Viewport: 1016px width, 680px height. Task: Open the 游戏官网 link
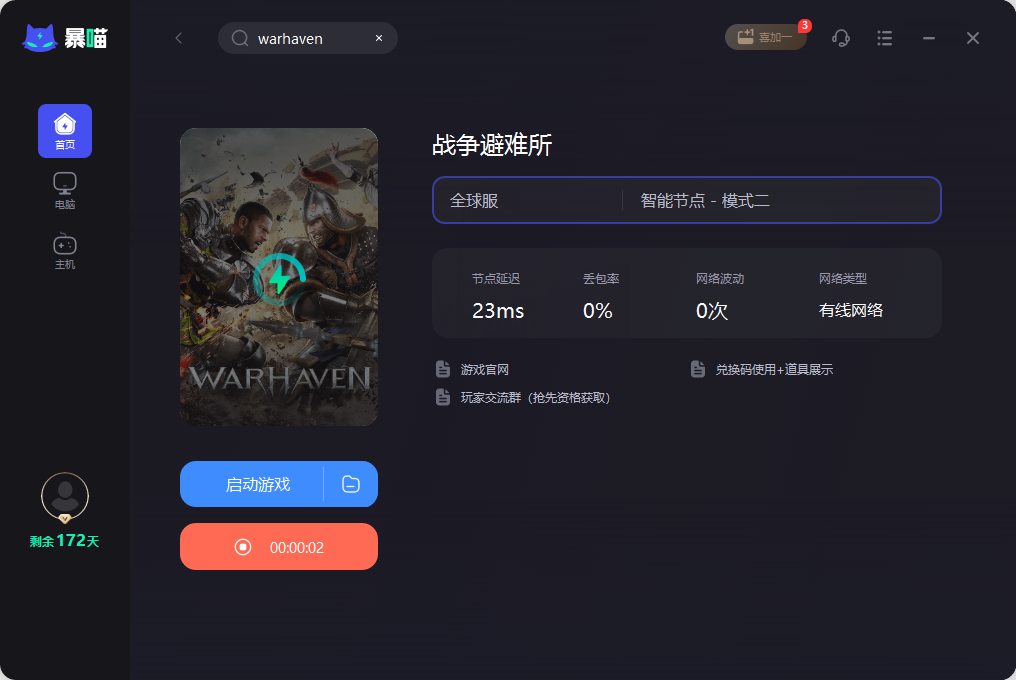click(485, 369)
